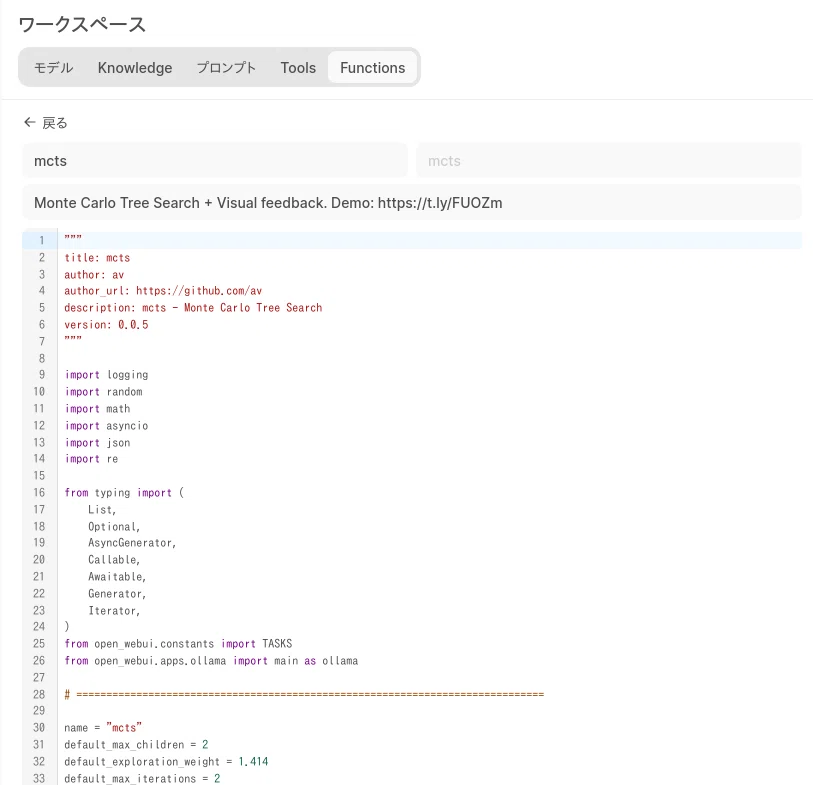This screenshot has width=813, height=785.
Task: Click the author_url github line
Action: tap(163, 291)
